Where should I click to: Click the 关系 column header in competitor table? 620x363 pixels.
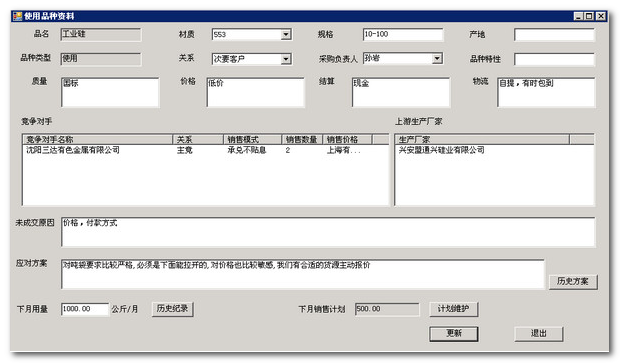[x=198, y=139]
